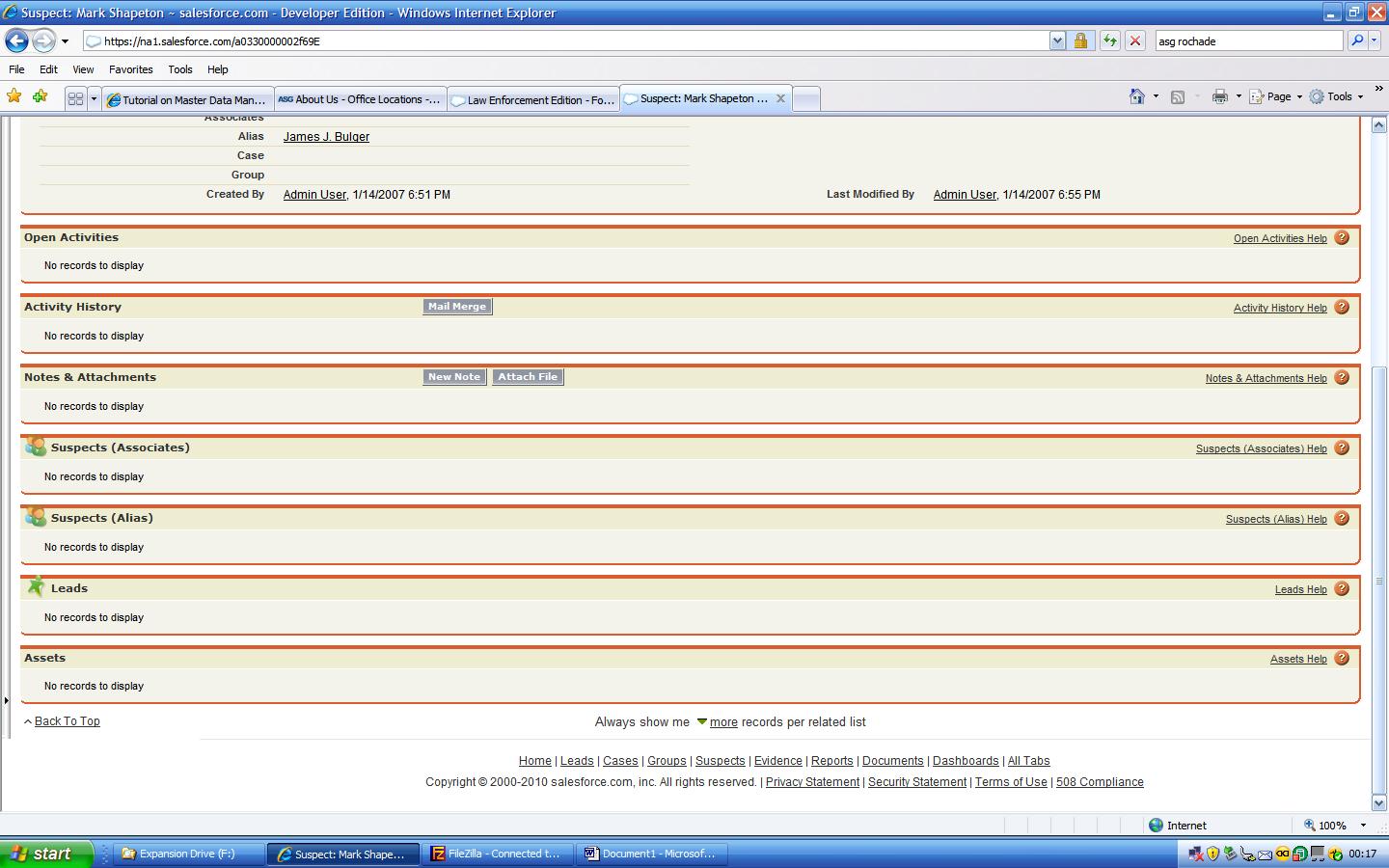Open the File menu
This screenshot has width=1389, height=868.
16,69
